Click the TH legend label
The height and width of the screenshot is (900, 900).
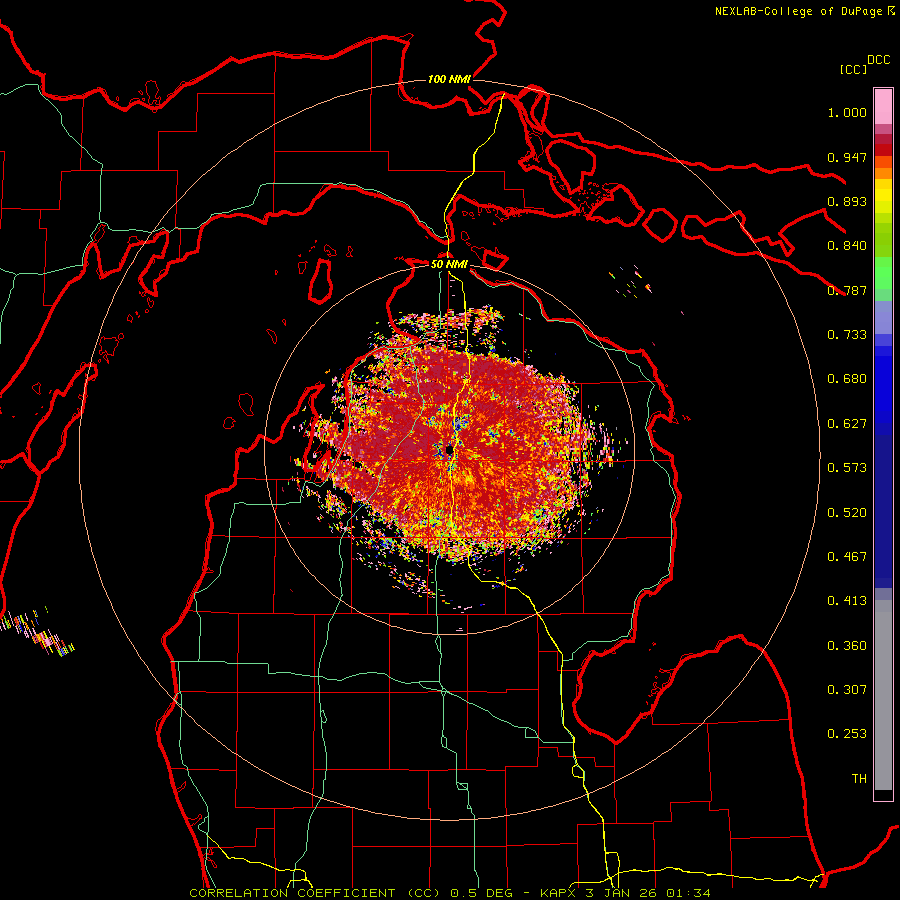pyautogui.click(x=859, y=779)
